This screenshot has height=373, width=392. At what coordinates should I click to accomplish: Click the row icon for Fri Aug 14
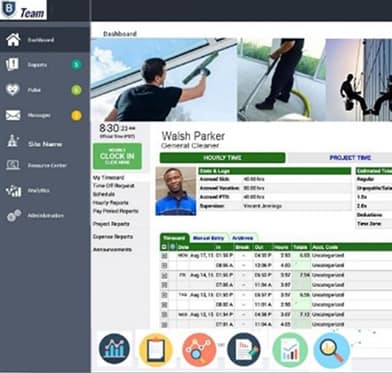164,275
